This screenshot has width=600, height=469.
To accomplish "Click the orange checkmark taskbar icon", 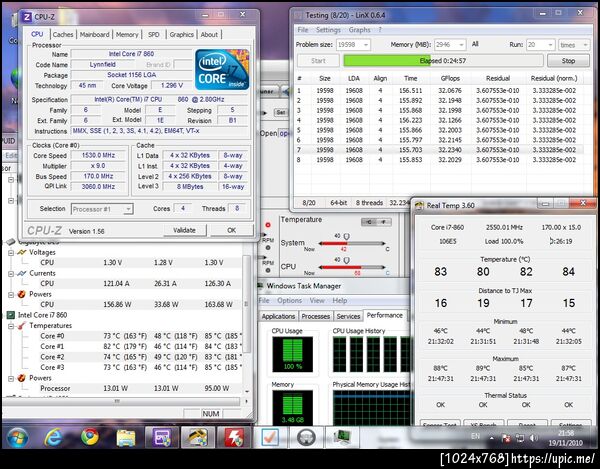I will (270, 437).
